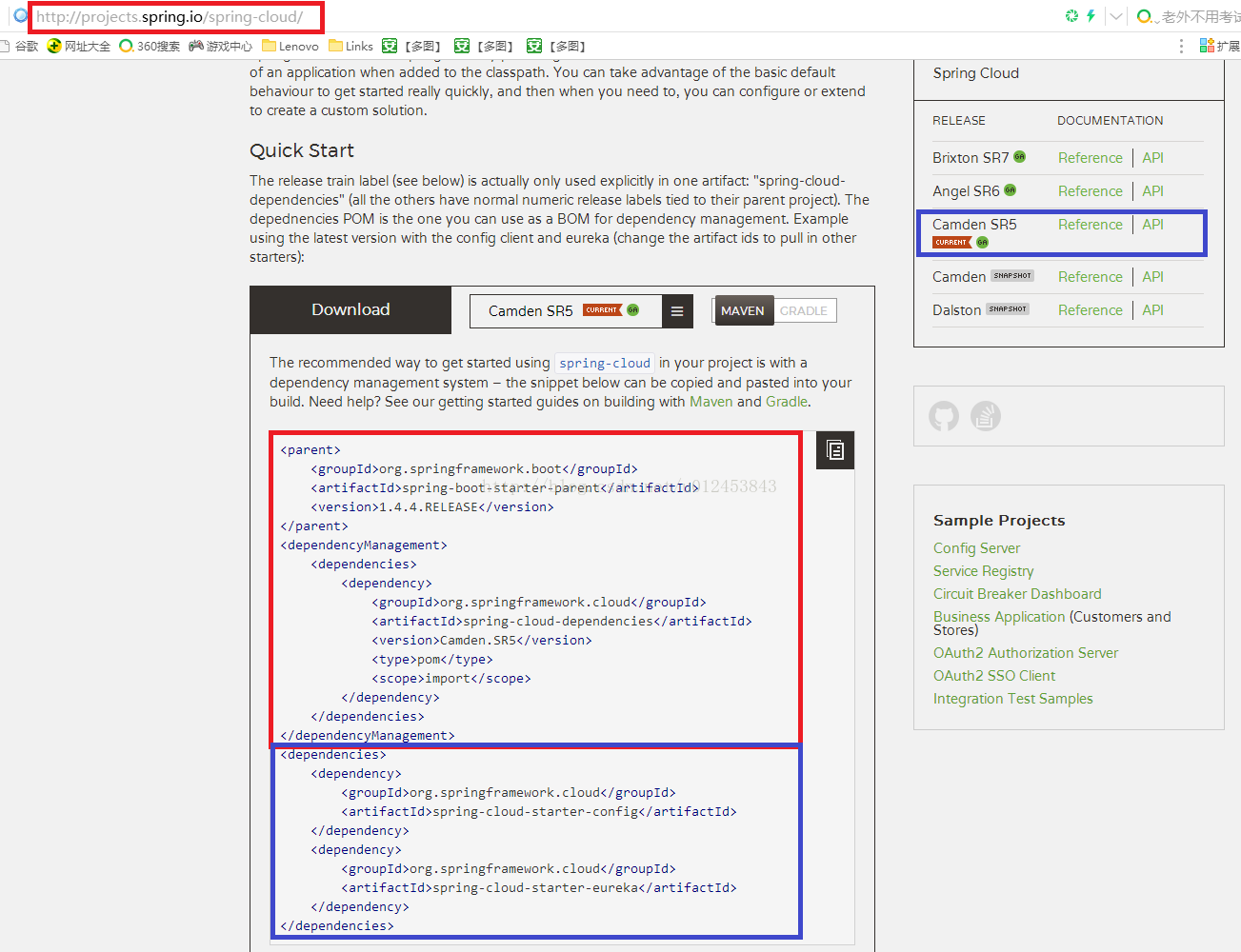The image size is (1241, 952).
Task: Expand the address bar dropdown arrow
Action: click(1116, 16)
